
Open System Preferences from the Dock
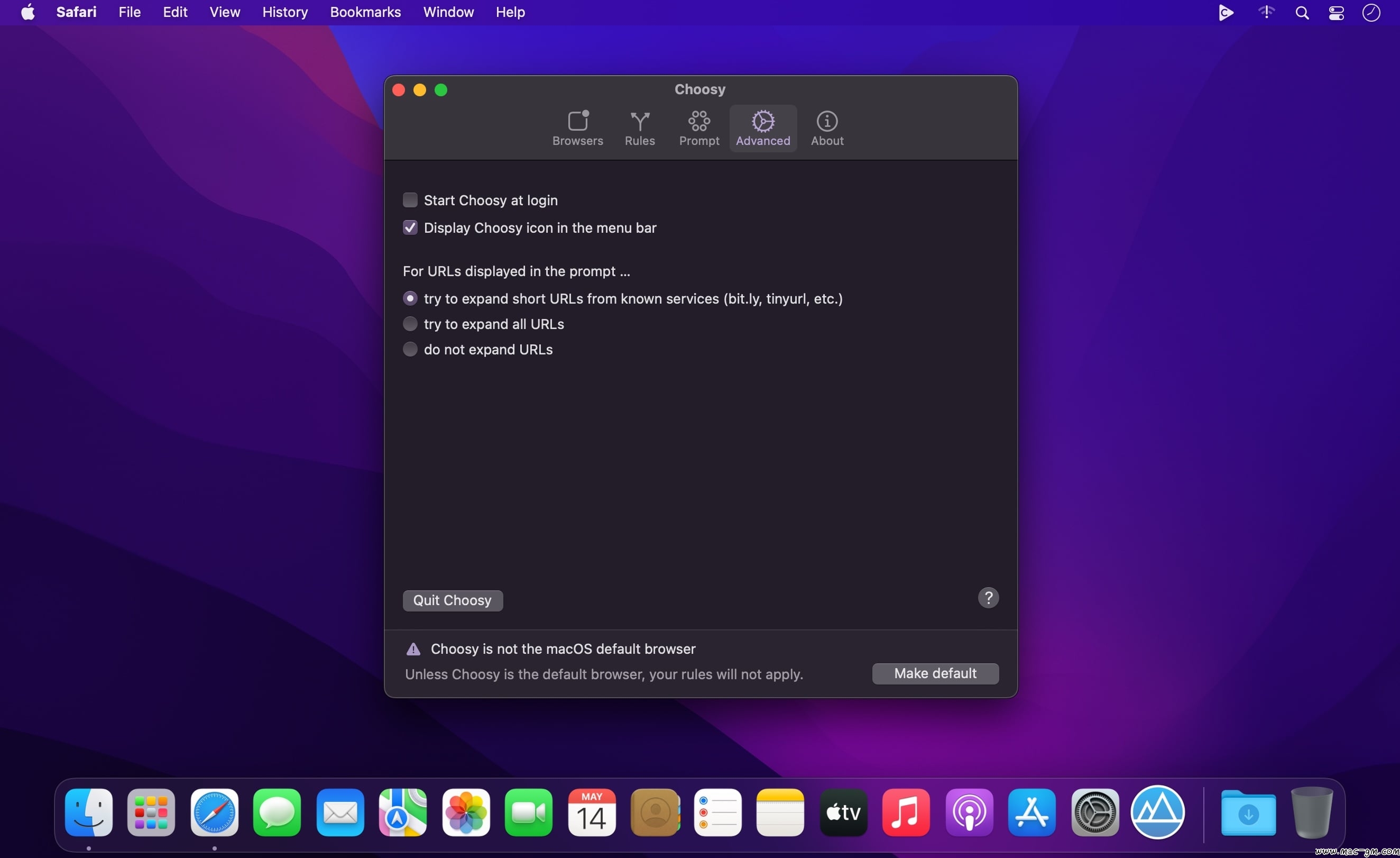click(1095, 812)
